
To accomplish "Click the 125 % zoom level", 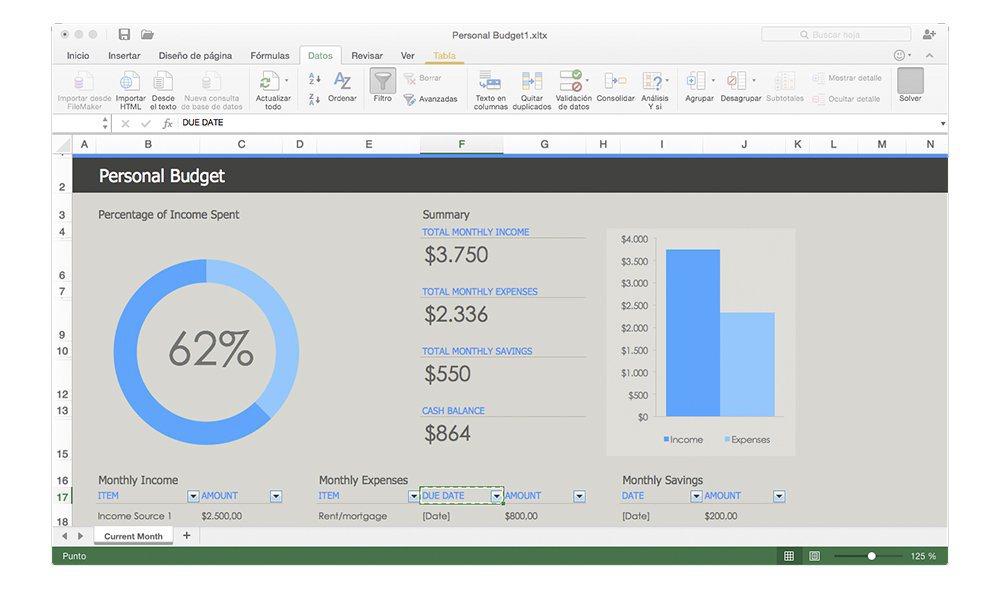I will pos(923,556).
